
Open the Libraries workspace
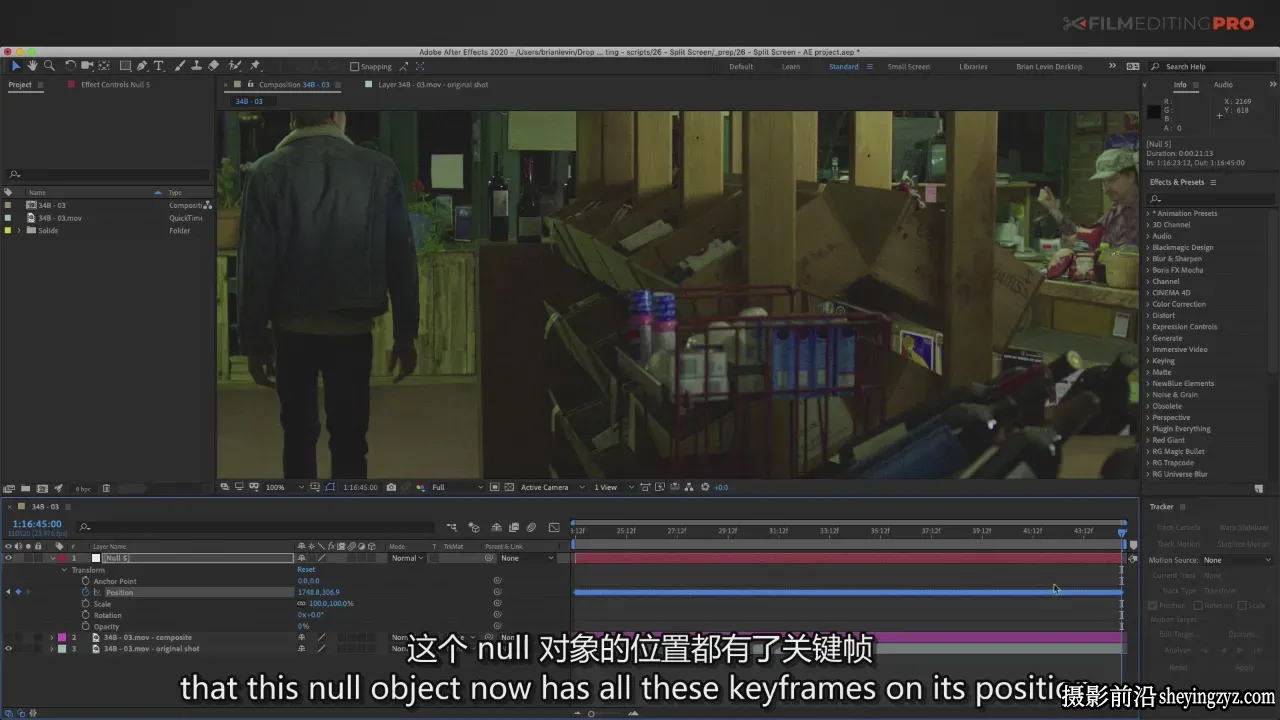tap(973, 67)
